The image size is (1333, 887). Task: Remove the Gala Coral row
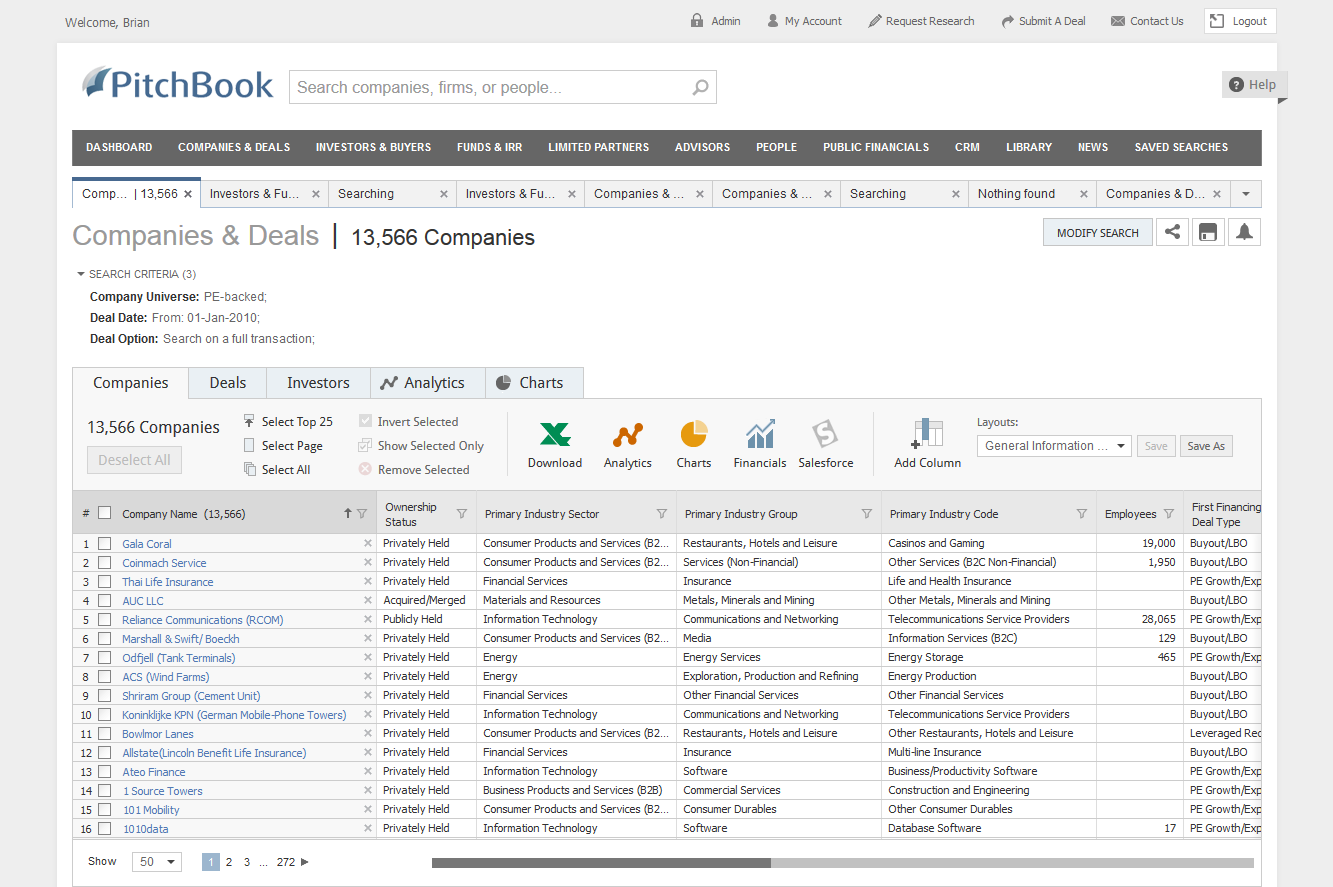pos(367,543)
